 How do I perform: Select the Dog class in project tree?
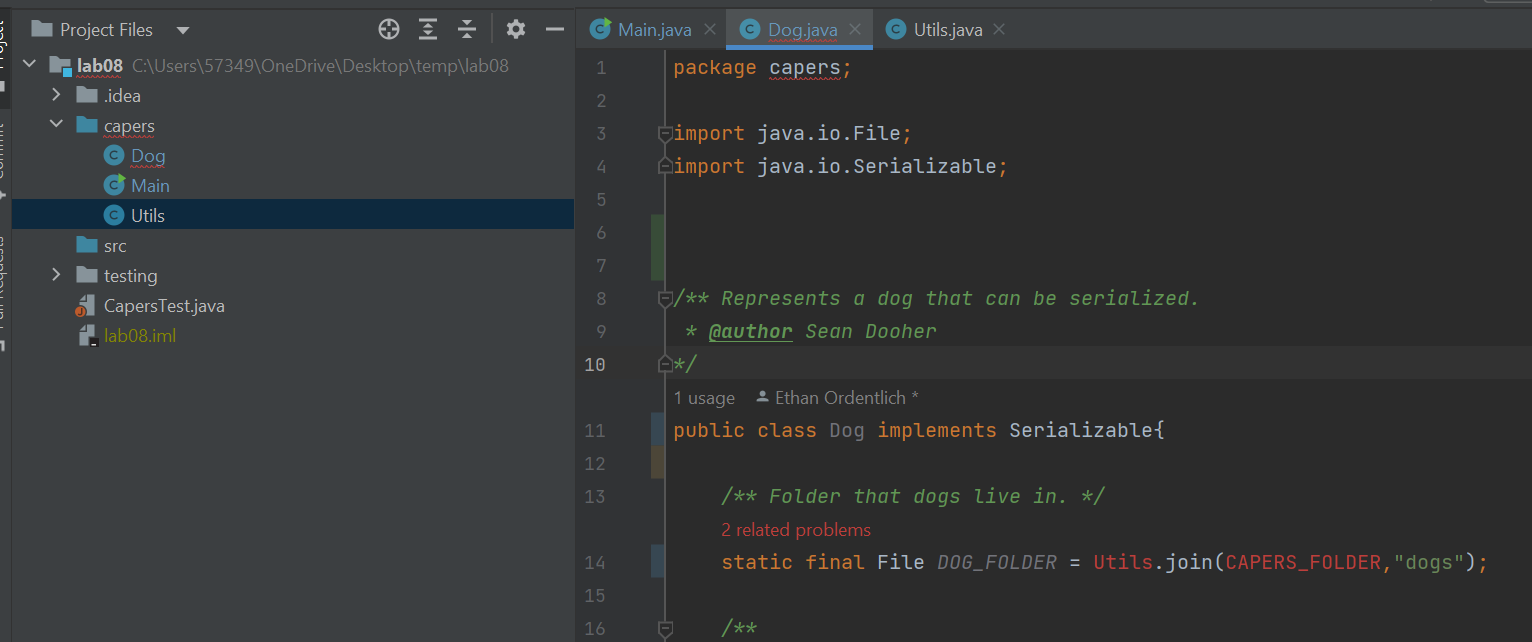click(x=148, y=156)
